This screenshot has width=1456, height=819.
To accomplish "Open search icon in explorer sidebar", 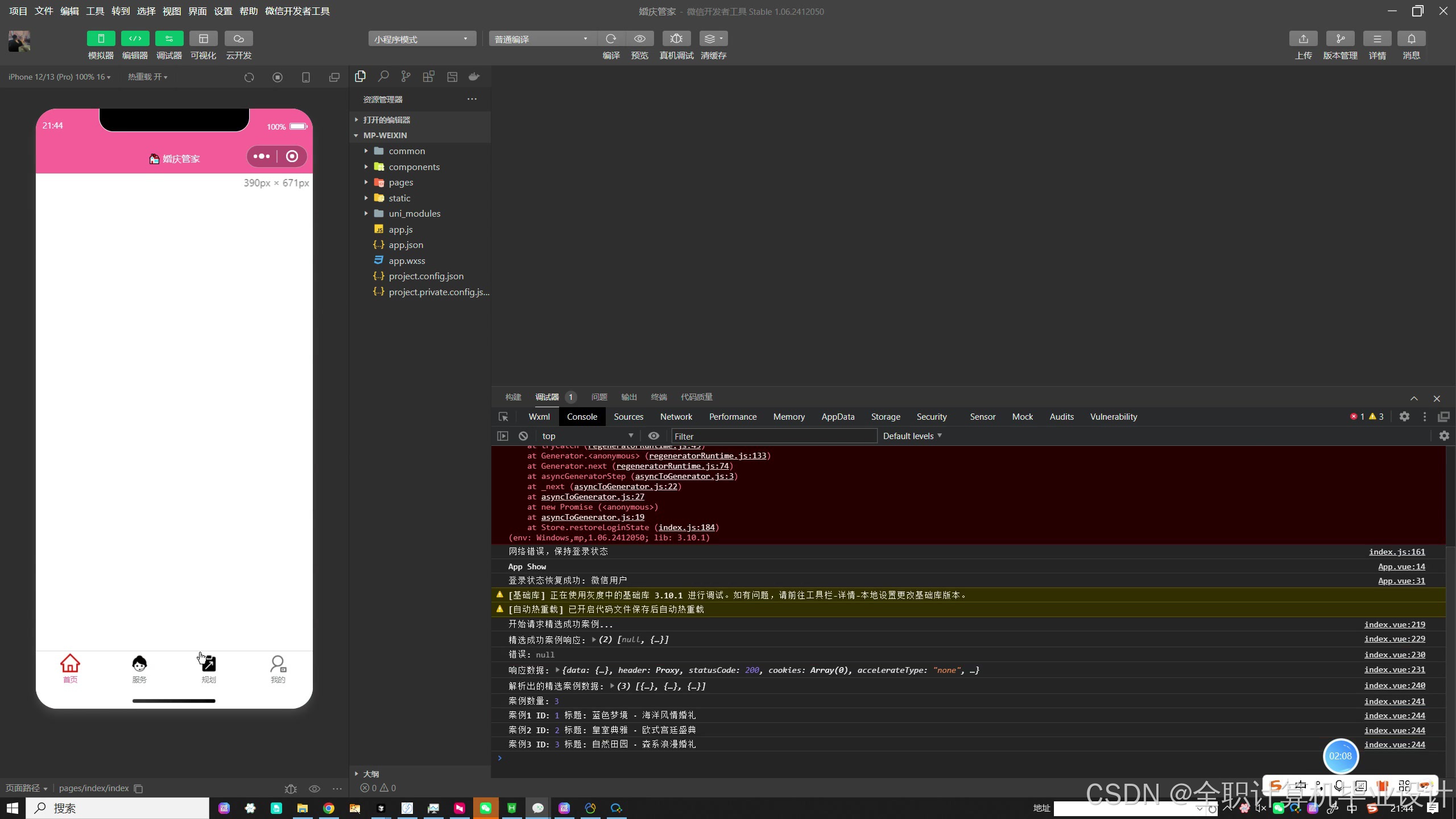I will point(383,76).
